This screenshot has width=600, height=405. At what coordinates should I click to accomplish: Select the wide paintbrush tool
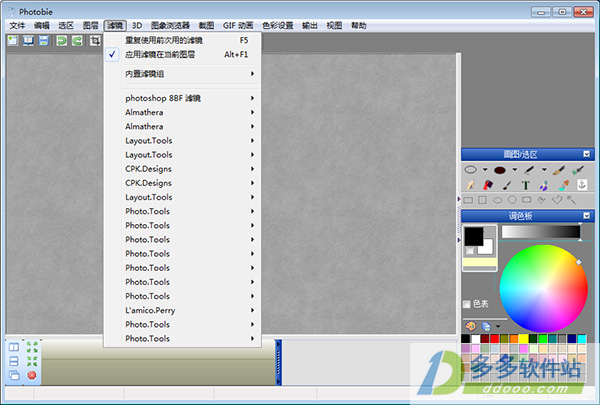tap(559, 170)
